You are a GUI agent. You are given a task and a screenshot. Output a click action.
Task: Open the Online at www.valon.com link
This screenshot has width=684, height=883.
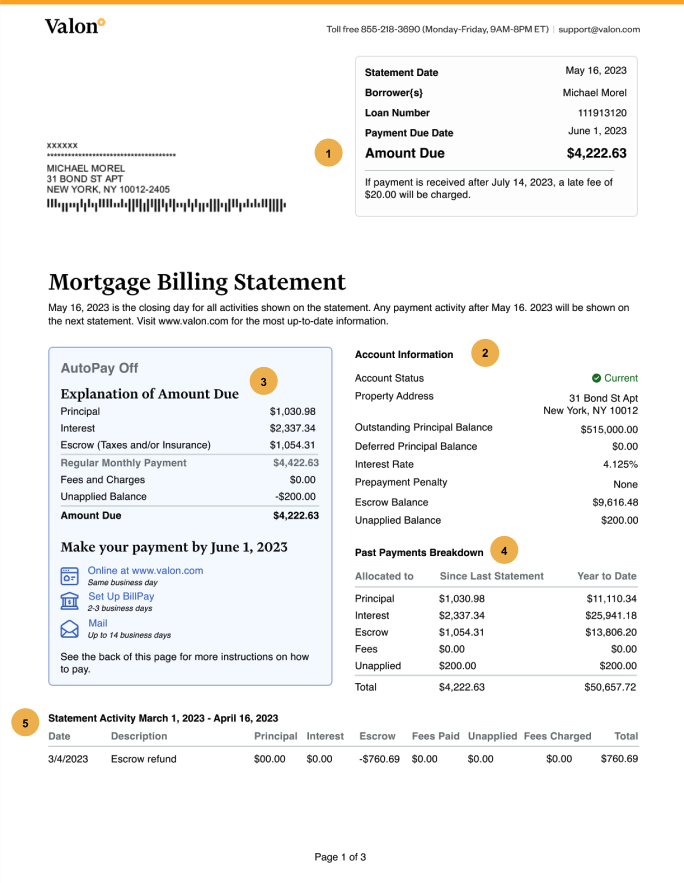145,570
